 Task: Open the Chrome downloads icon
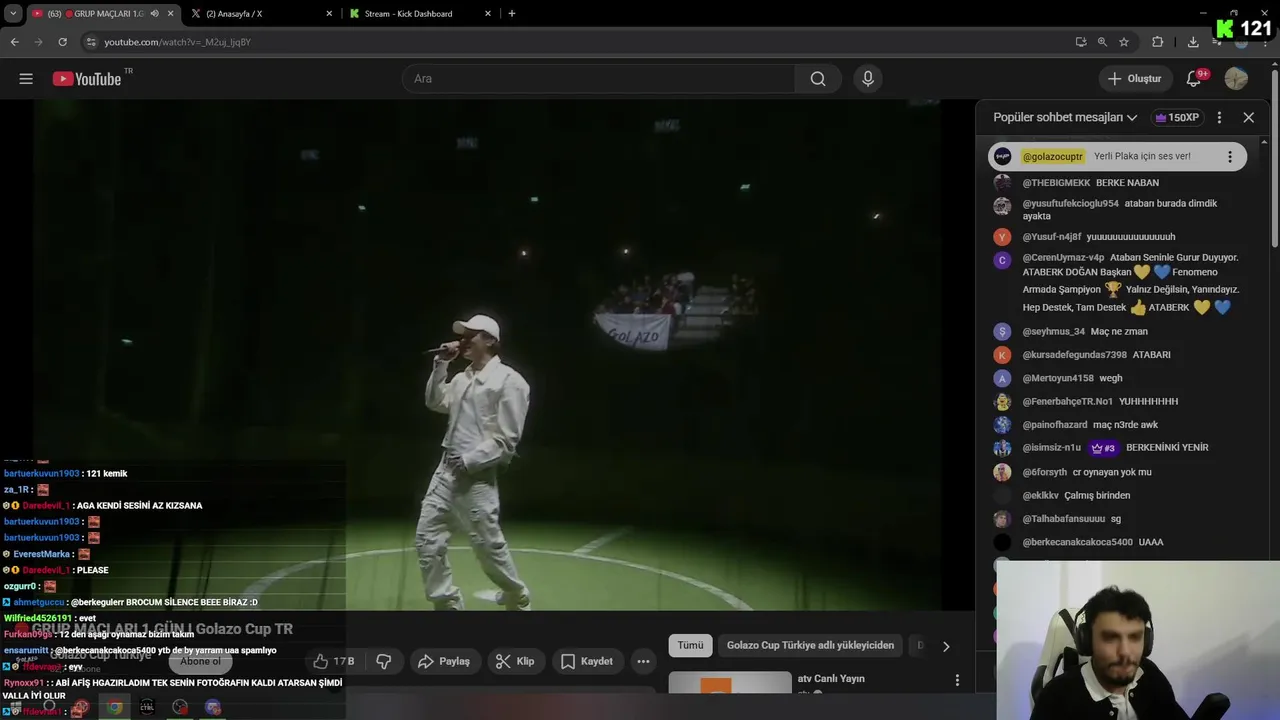tap(1193, 42)
